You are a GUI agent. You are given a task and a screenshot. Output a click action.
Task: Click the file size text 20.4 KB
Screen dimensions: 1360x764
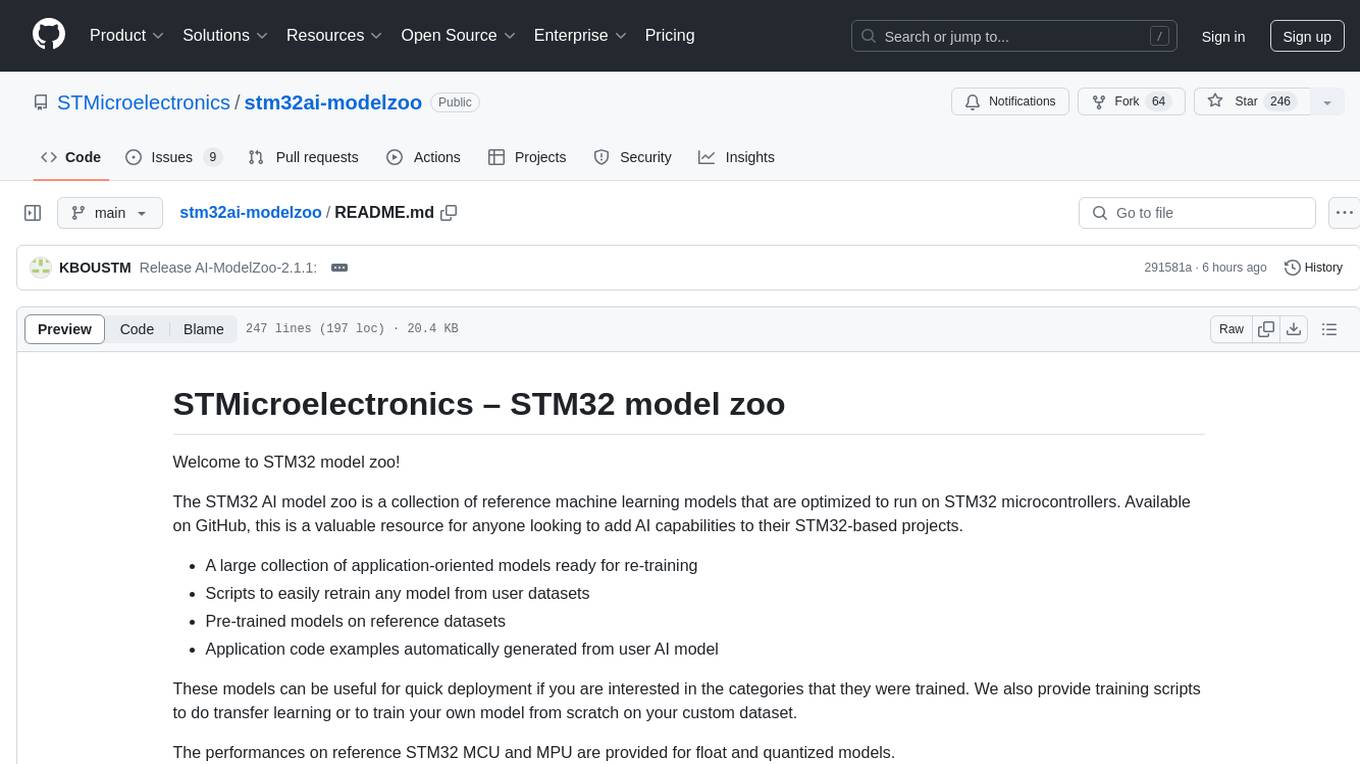coord(433,329)
